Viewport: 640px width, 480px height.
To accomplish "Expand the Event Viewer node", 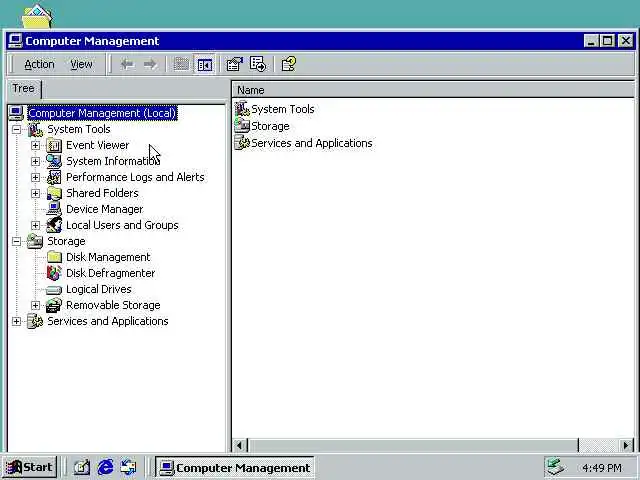I will coord(36,145).
